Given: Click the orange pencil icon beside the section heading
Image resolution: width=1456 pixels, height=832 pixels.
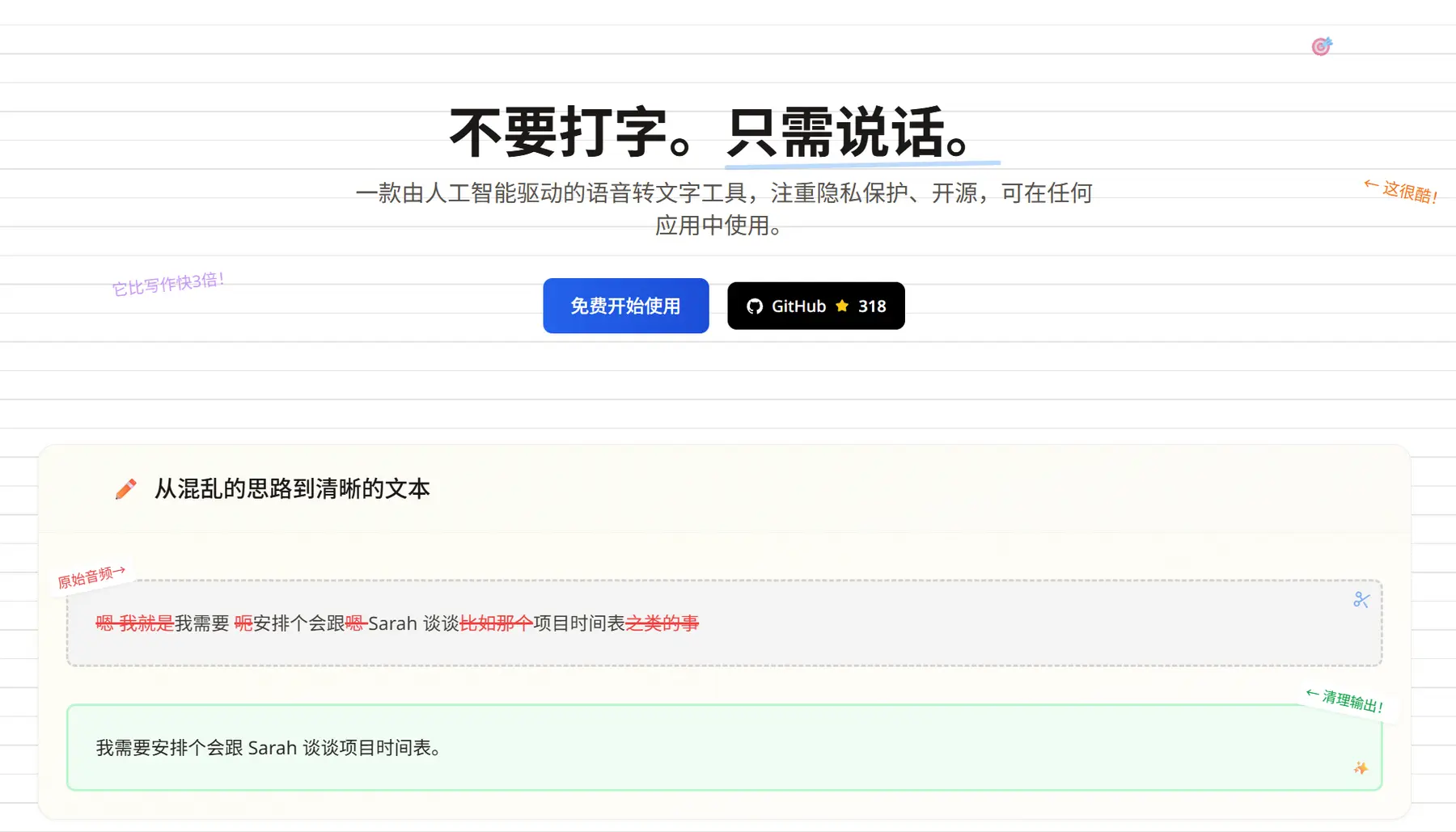Looking at the screenshot, I should (125, 489).
